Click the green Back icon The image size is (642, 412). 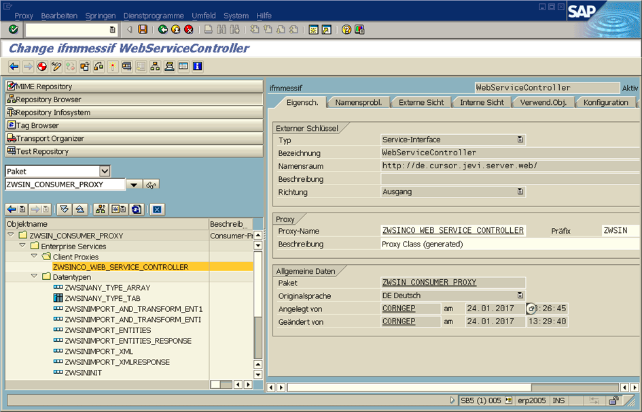(163, 30)
